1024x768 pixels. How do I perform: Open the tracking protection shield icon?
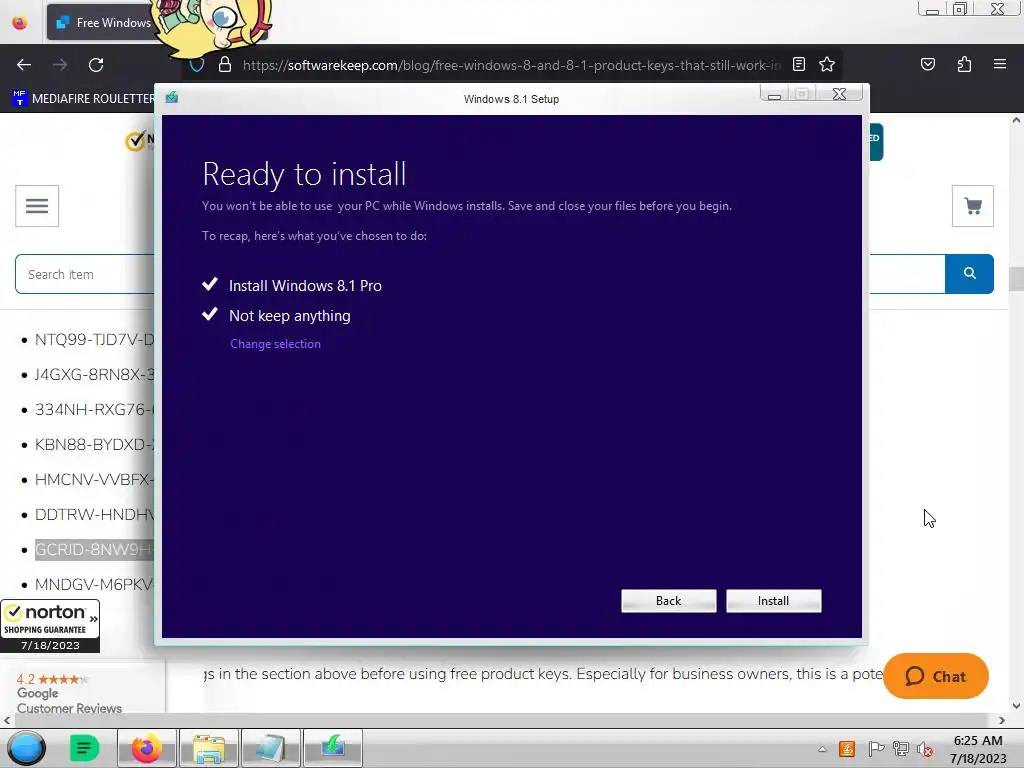[197, 65]
